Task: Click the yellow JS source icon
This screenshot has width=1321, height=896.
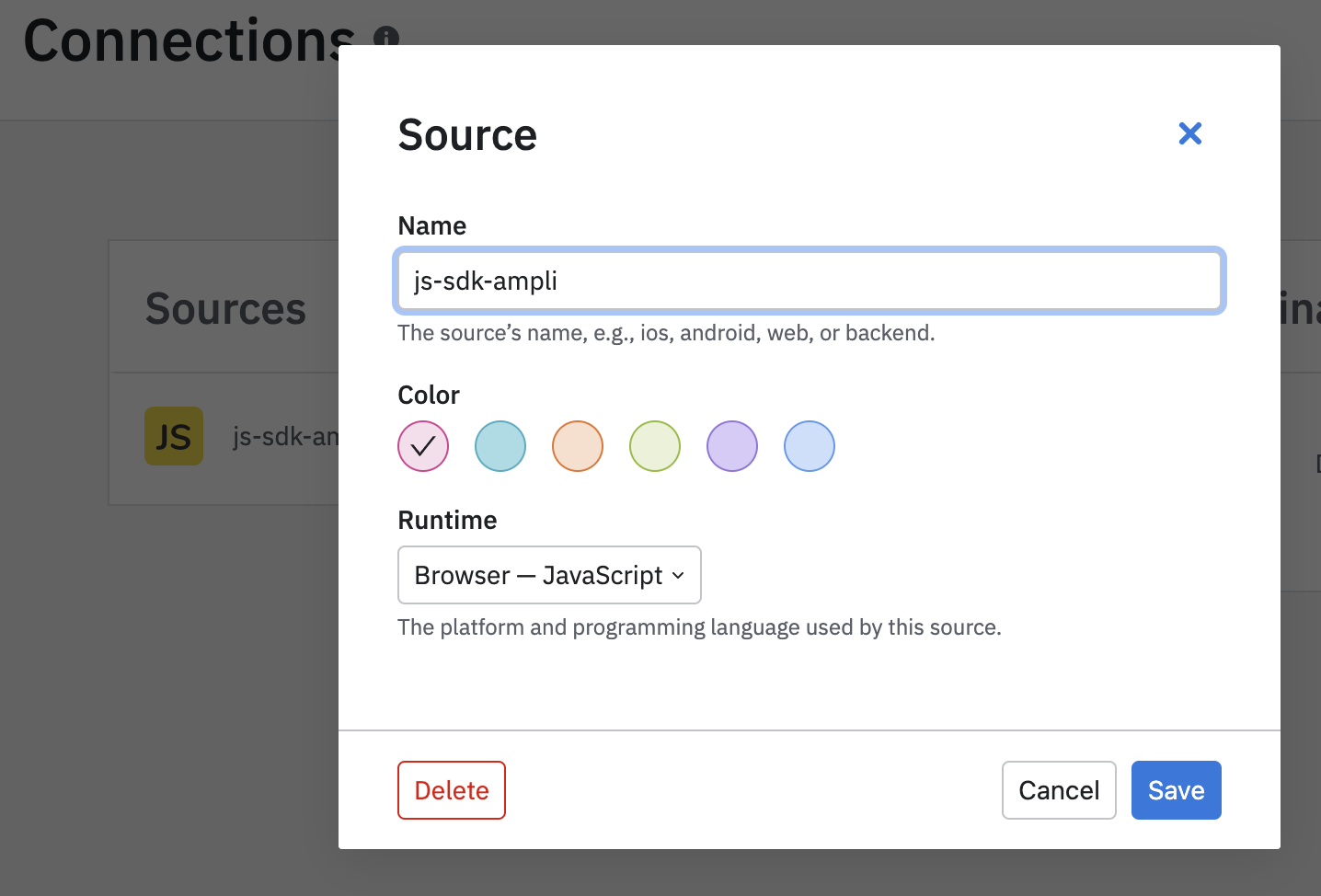Action: click(x=174, y=436)
